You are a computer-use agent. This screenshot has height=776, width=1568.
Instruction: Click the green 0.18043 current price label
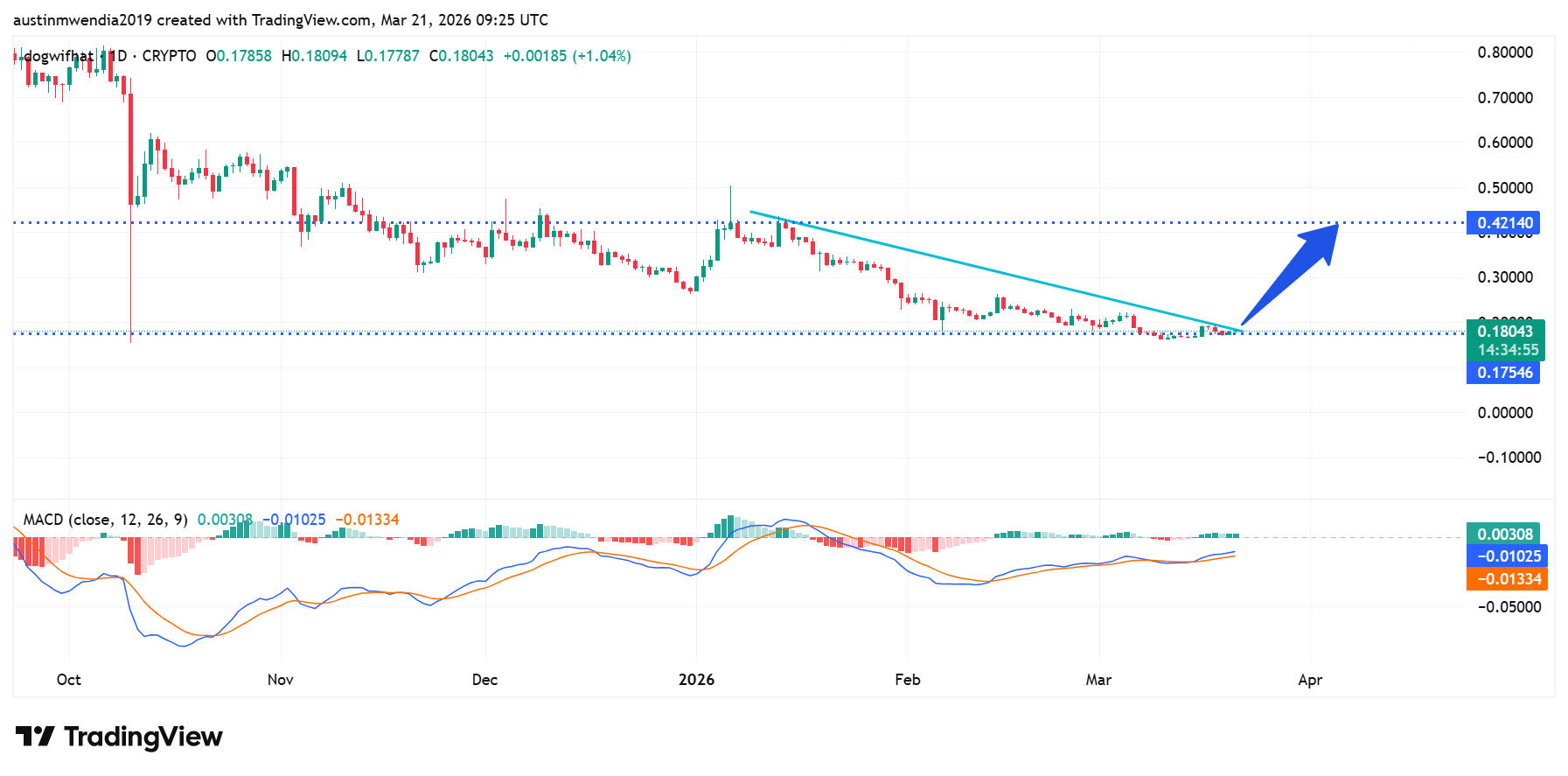tap(1504, 332)
